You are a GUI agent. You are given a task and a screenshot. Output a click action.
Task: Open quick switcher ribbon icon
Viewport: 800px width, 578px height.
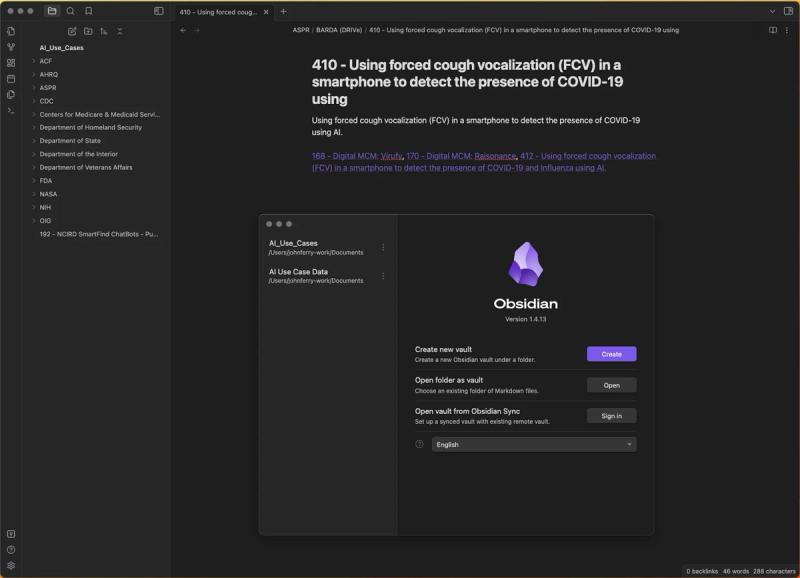point(11,31)
